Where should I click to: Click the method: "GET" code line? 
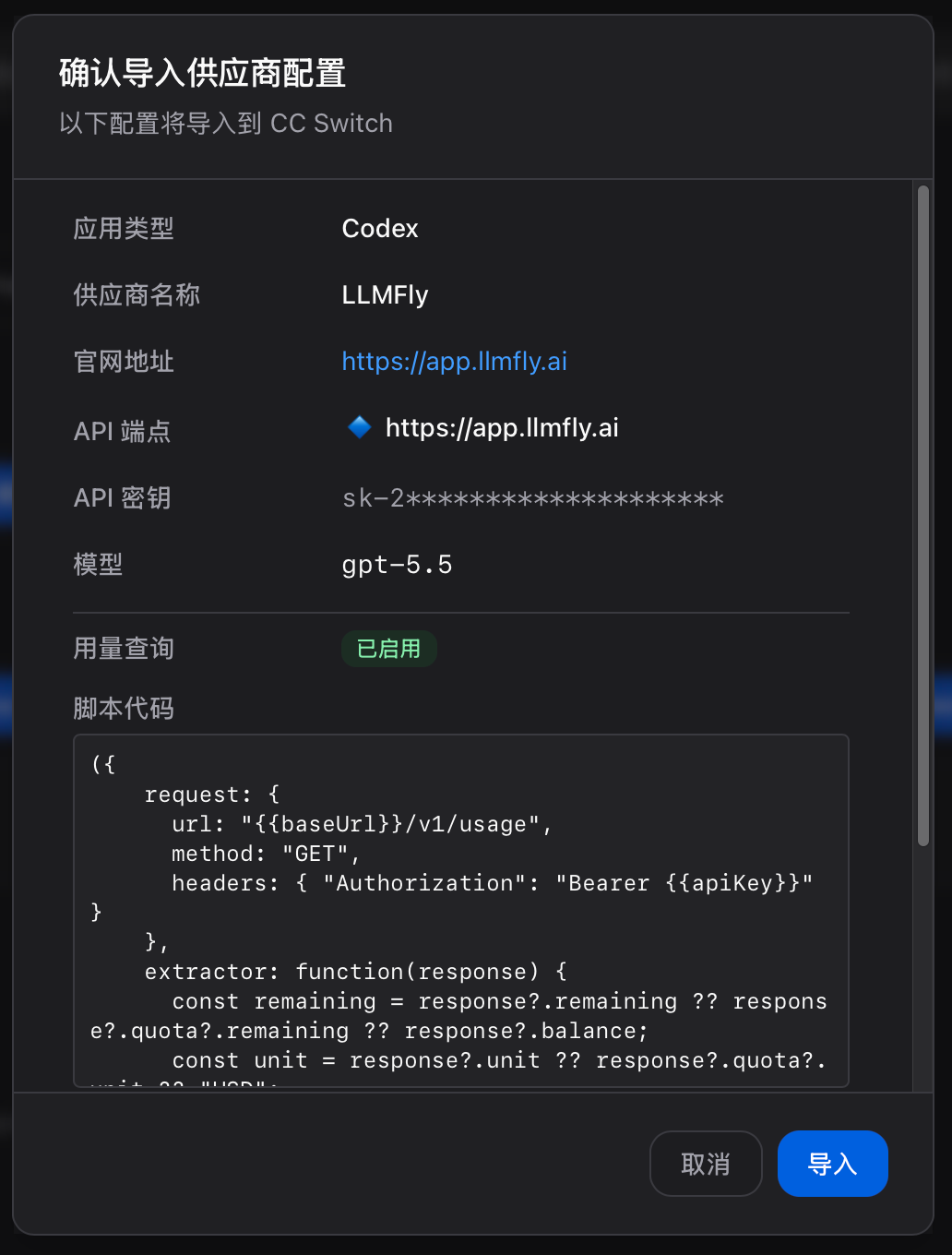[266, 854]
